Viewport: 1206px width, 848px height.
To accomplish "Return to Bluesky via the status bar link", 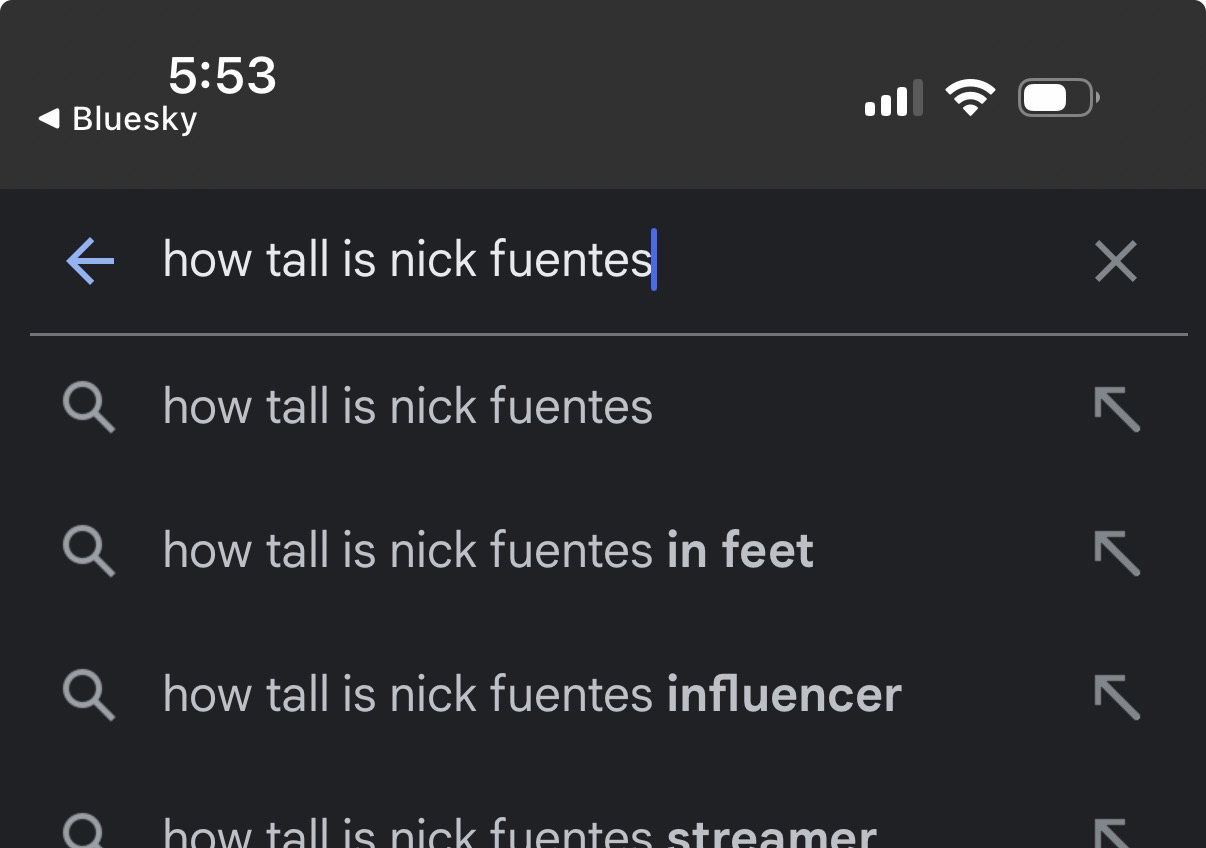I will click(x=118, y=119).
